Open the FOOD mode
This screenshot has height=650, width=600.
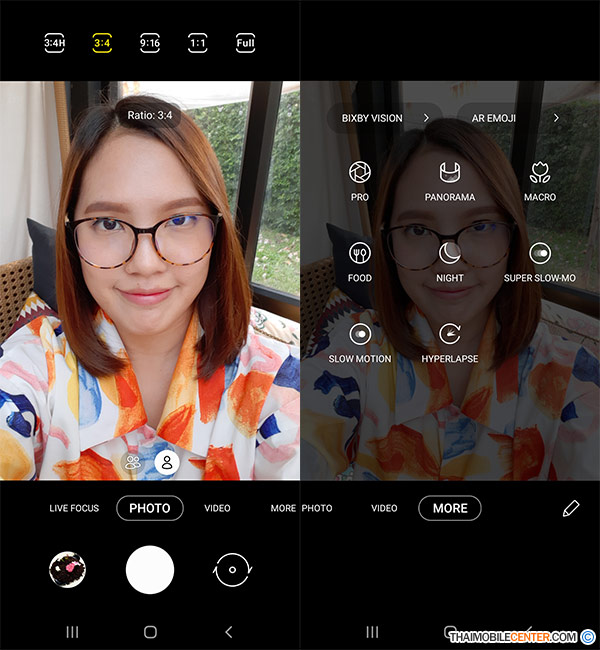(360, 262)
